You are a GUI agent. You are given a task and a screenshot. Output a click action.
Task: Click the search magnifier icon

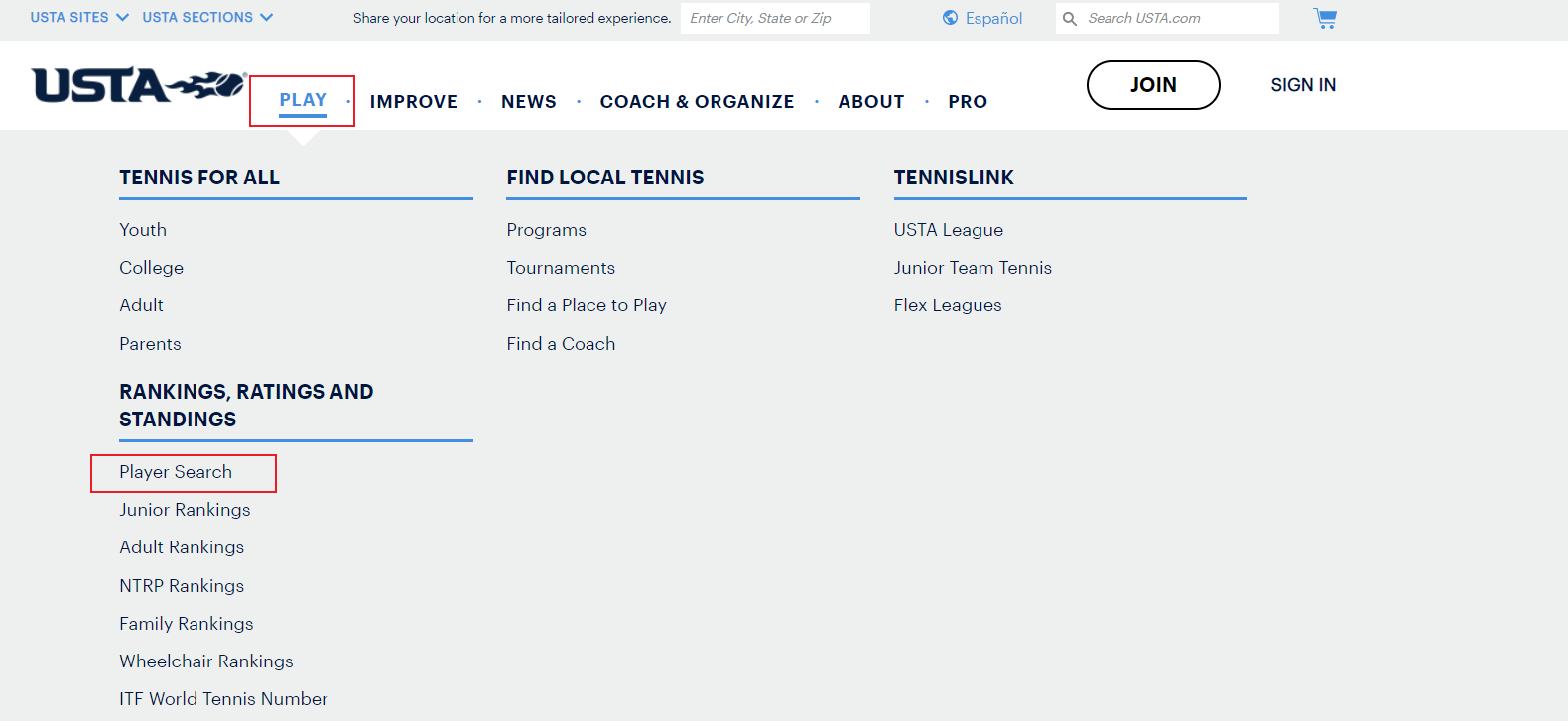tap(1070, 19)
